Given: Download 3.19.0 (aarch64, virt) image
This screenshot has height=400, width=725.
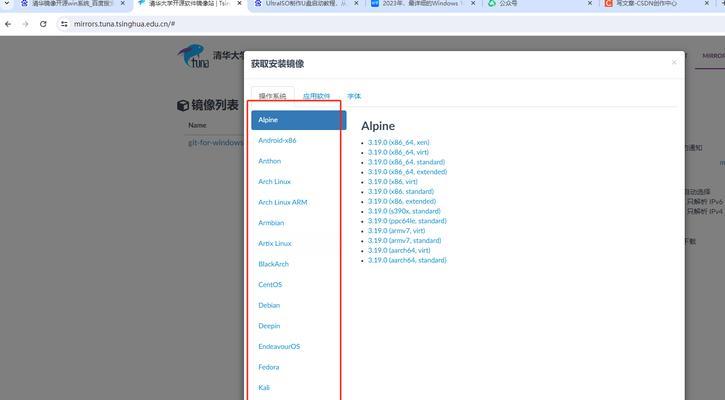Looking at the screenshot, I should (x=399, y=250).
